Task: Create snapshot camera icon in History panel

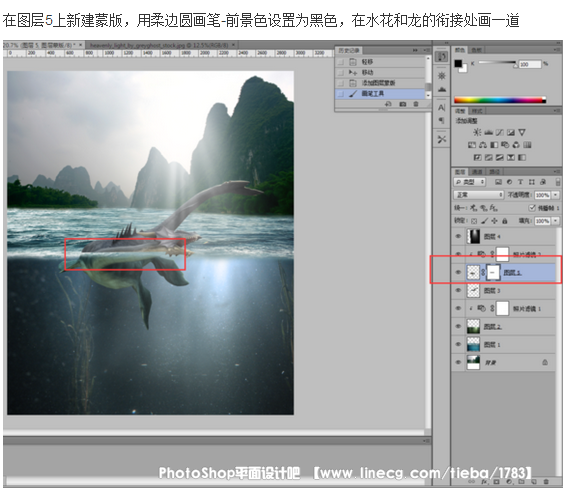Action: click(x=403, y=104)
